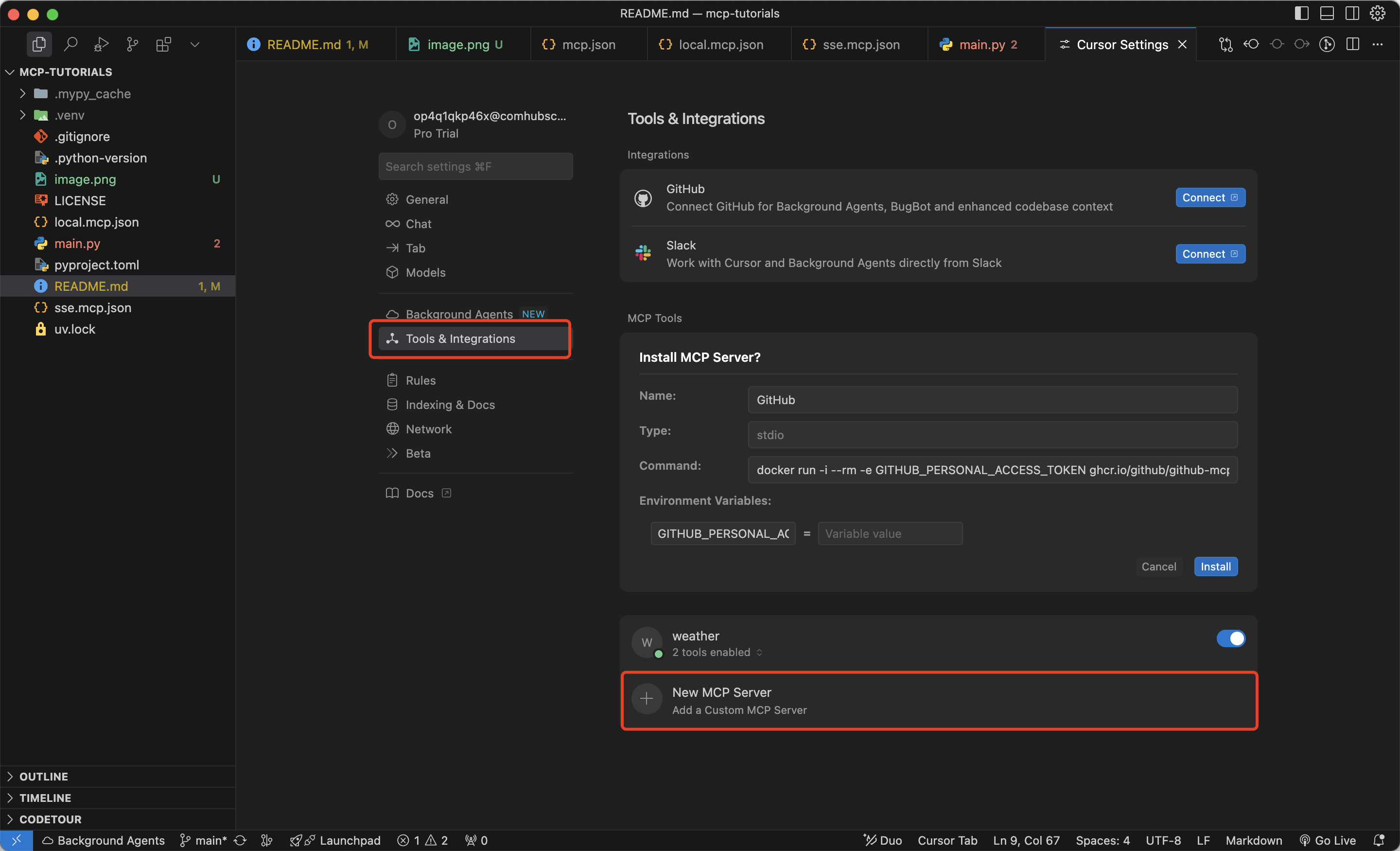Open the Search icon in activity bar

[70, 44]
